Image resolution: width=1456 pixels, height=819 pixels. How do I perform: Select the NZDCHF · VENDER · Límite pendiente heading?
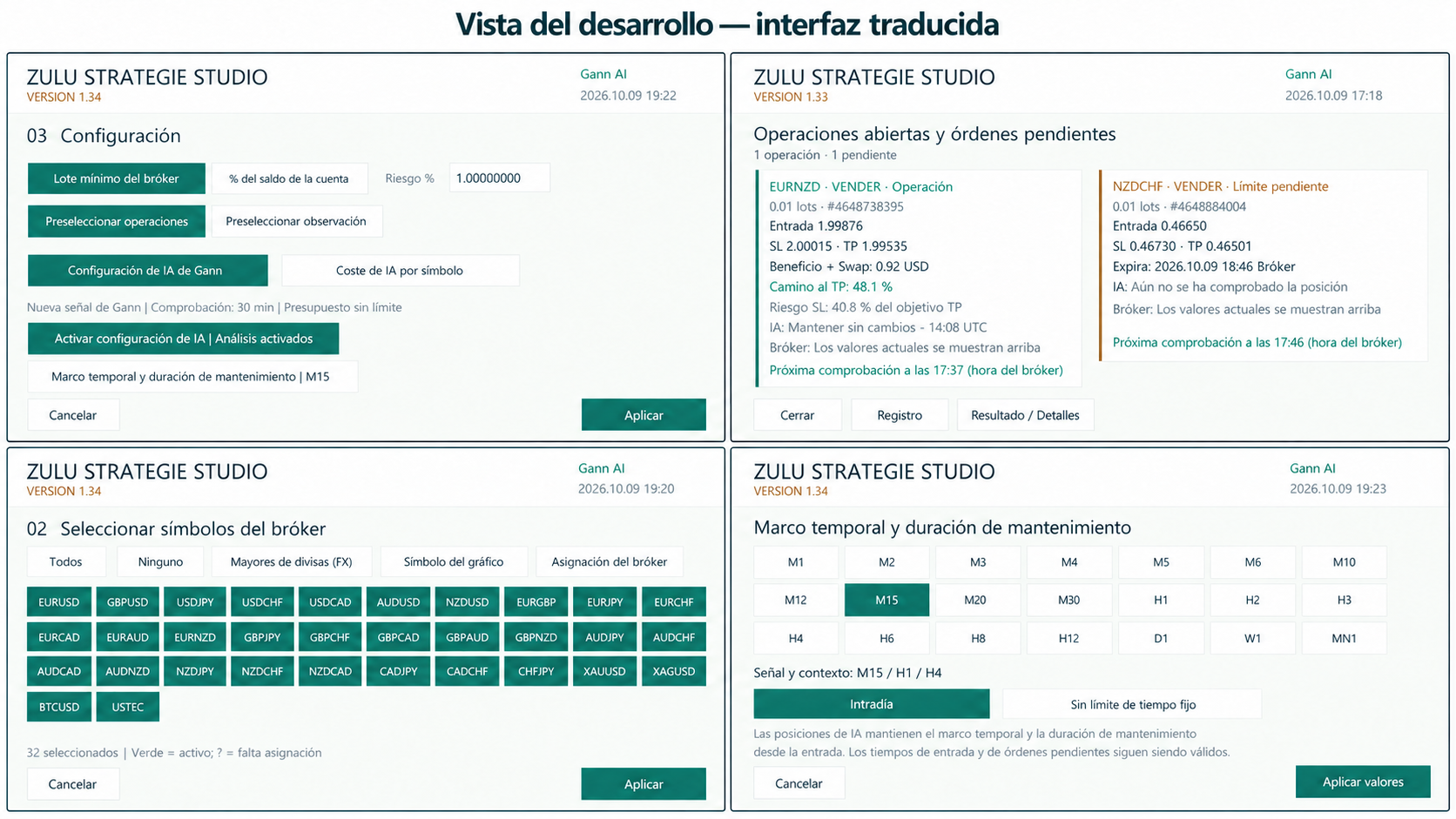click(x=1220, y=186)
